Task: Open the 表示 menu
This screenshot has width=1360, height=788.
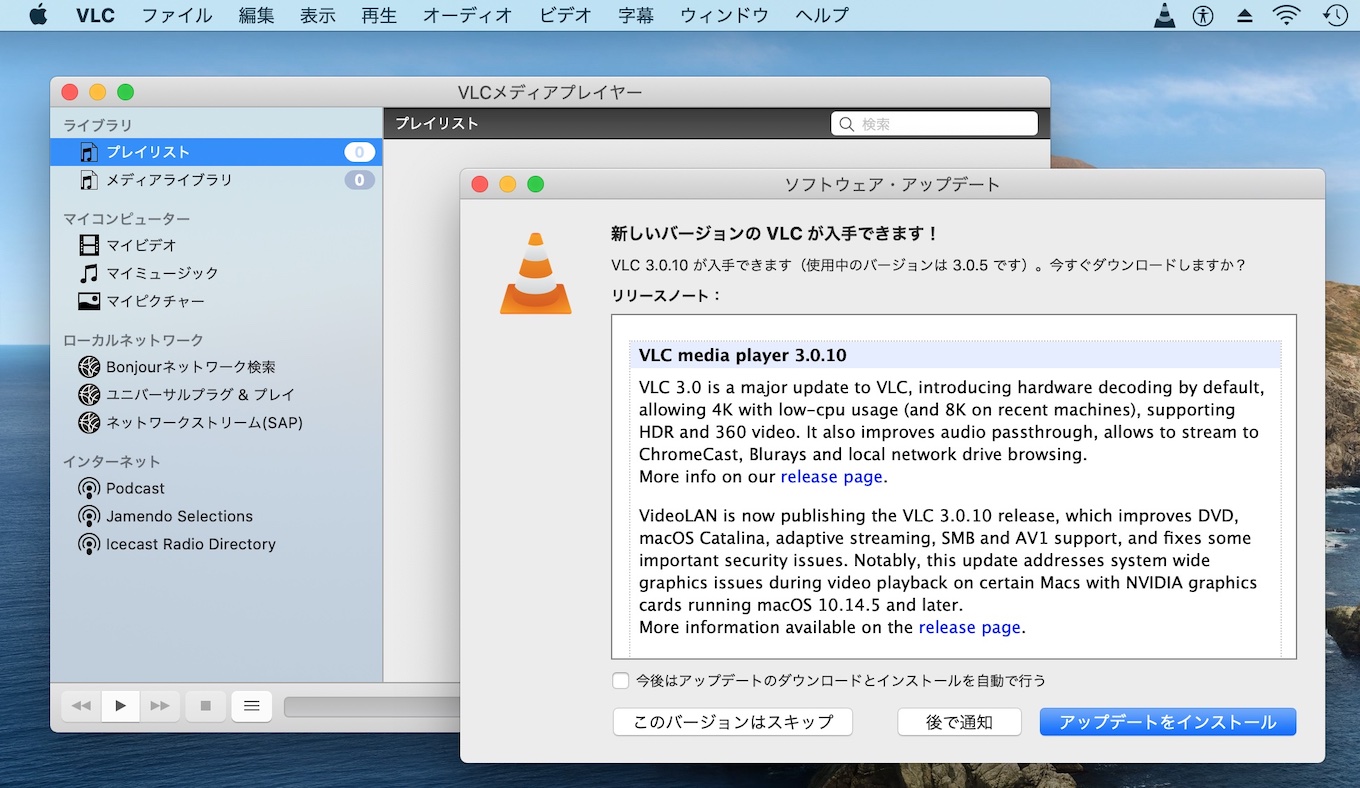Action: [x=318, y=15]
